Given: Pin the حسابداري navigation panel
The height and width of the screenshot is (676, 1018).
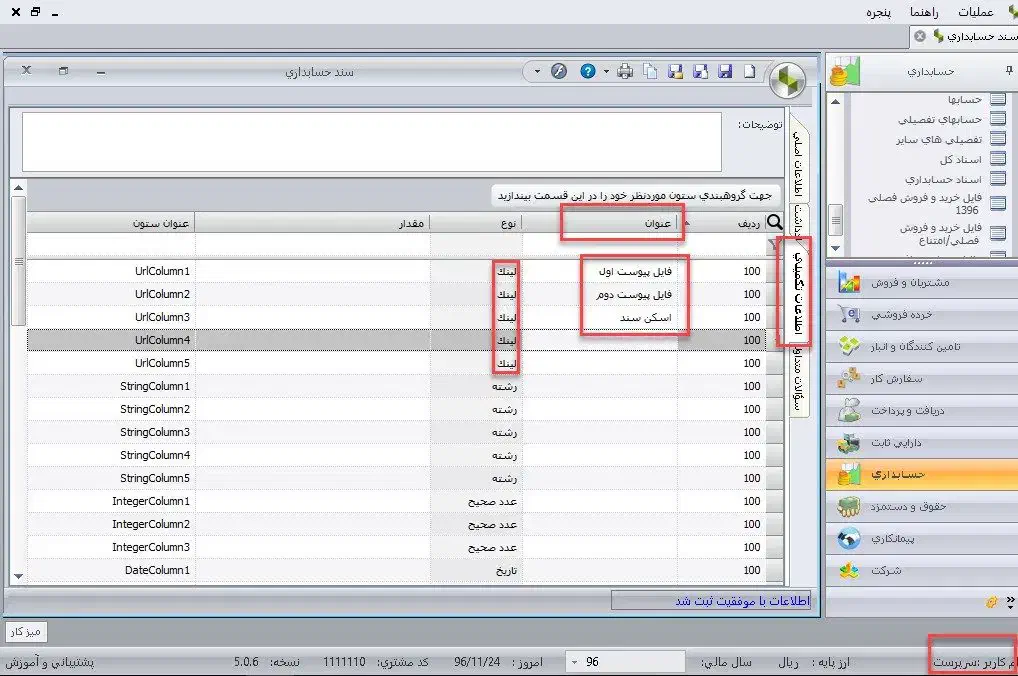Looking at the screenshot, I should [1007, 72].
